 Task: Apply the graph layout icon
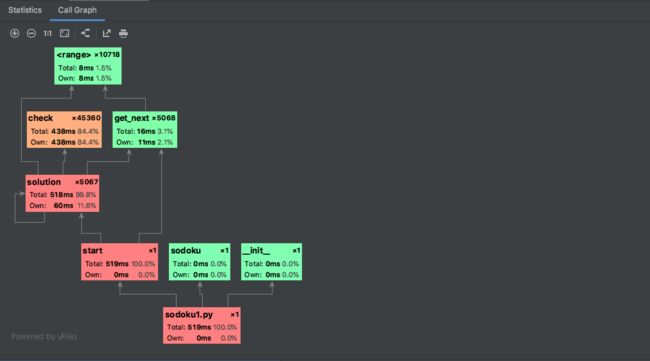(85, 34)
